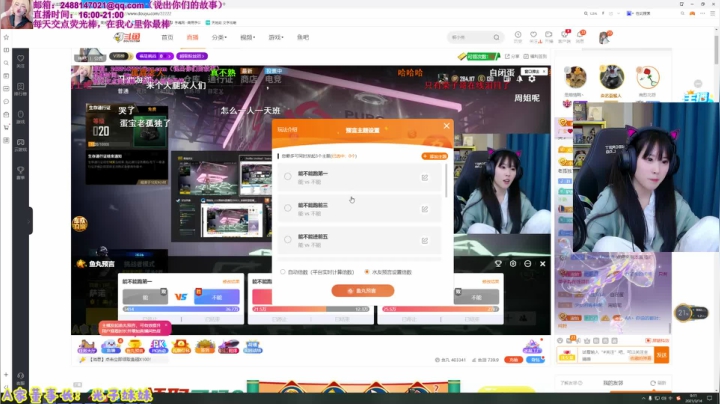Click the orange 鱼丸预言 start button

tap(363, 291)
